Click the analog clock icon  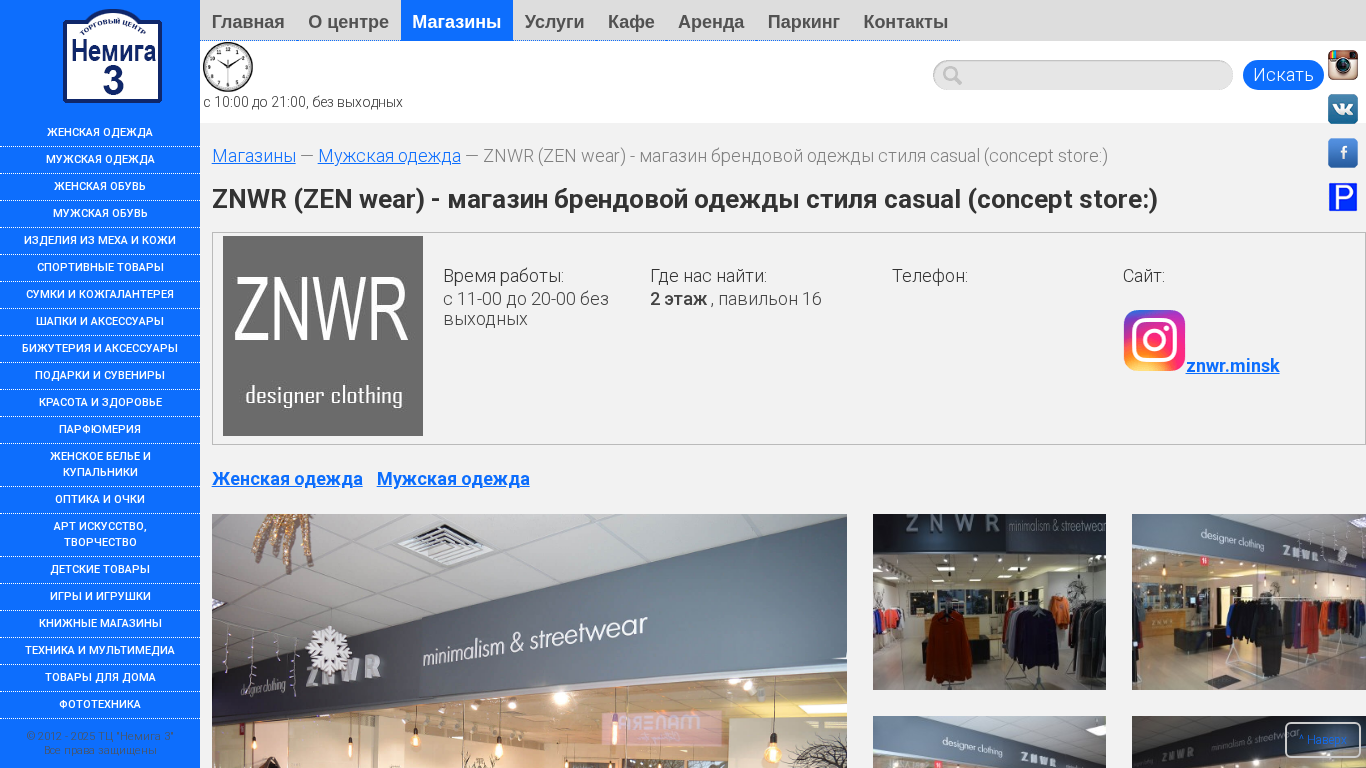click(x=228, y=67)
